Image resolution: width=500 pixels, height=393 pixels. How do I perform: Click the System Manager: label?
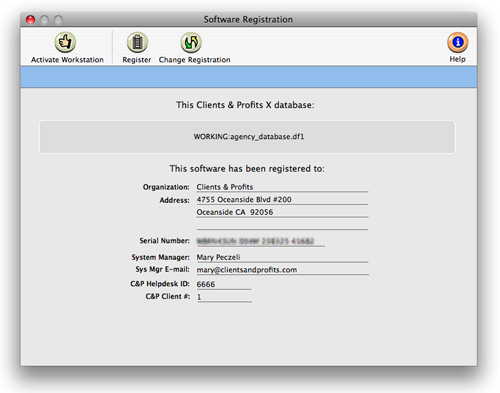160,257
